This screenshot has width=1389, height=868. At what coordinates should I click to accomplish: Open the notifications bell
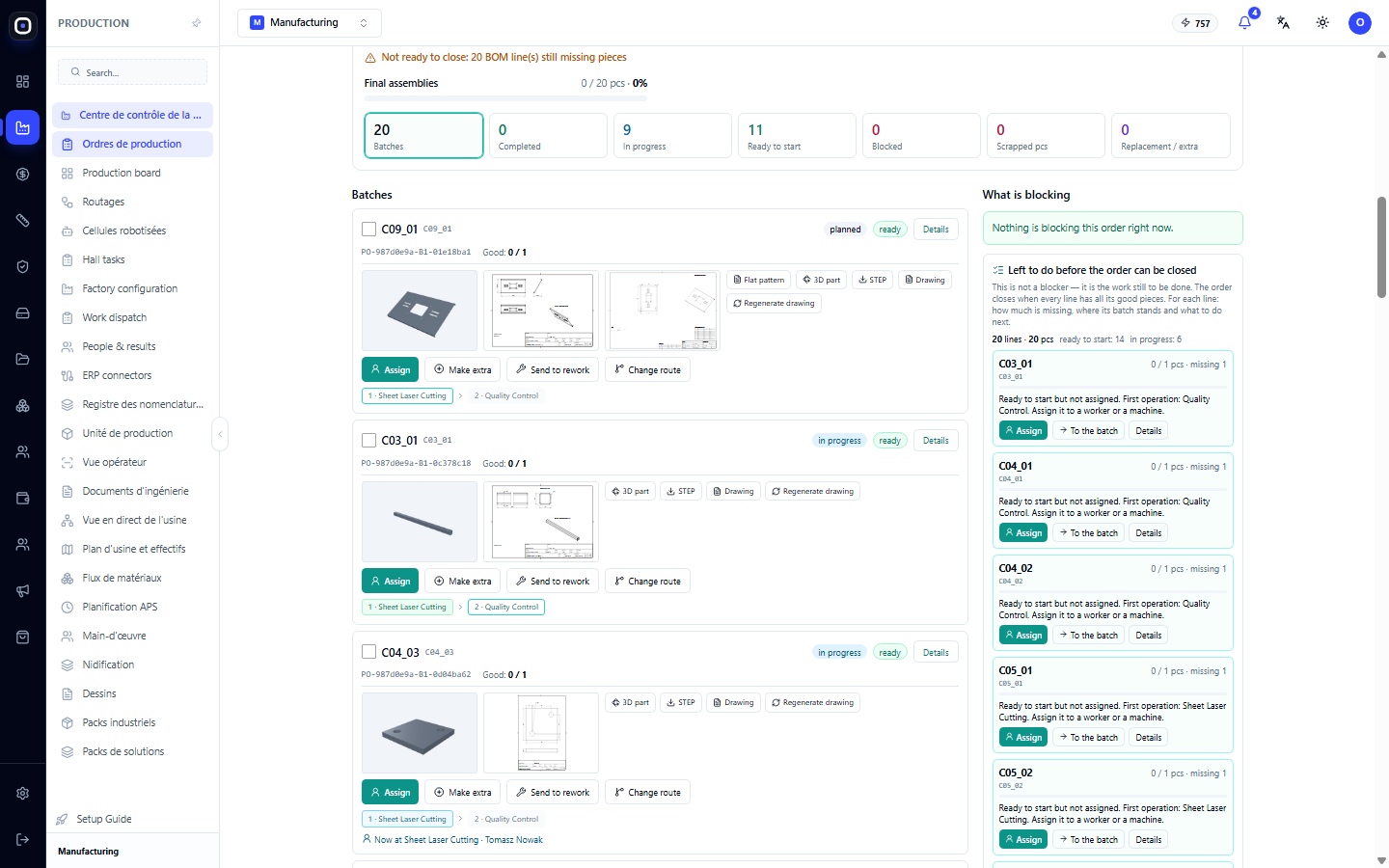[x=1244, y=22]
